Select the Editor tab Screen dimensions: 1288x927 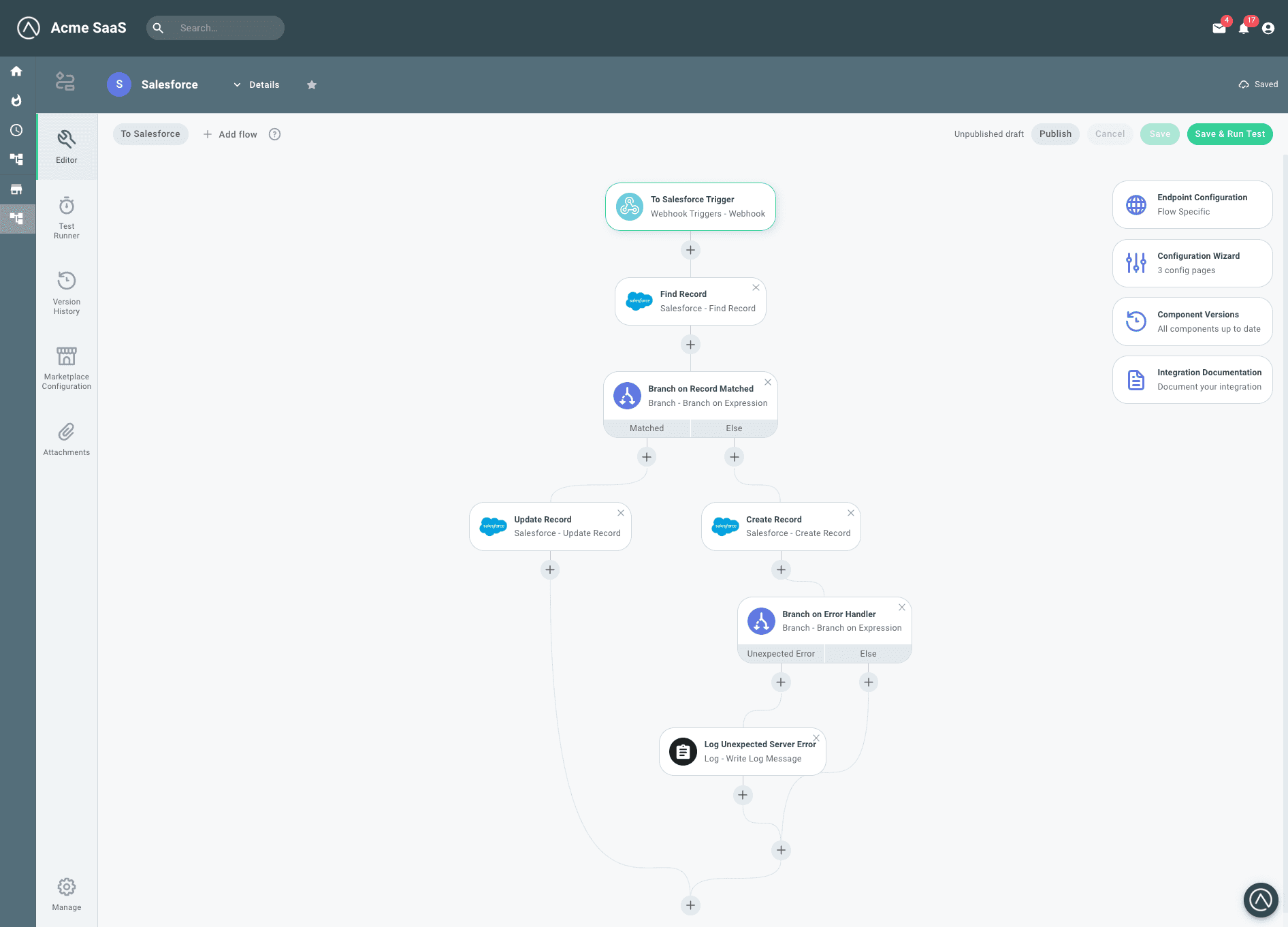(67, 146)
